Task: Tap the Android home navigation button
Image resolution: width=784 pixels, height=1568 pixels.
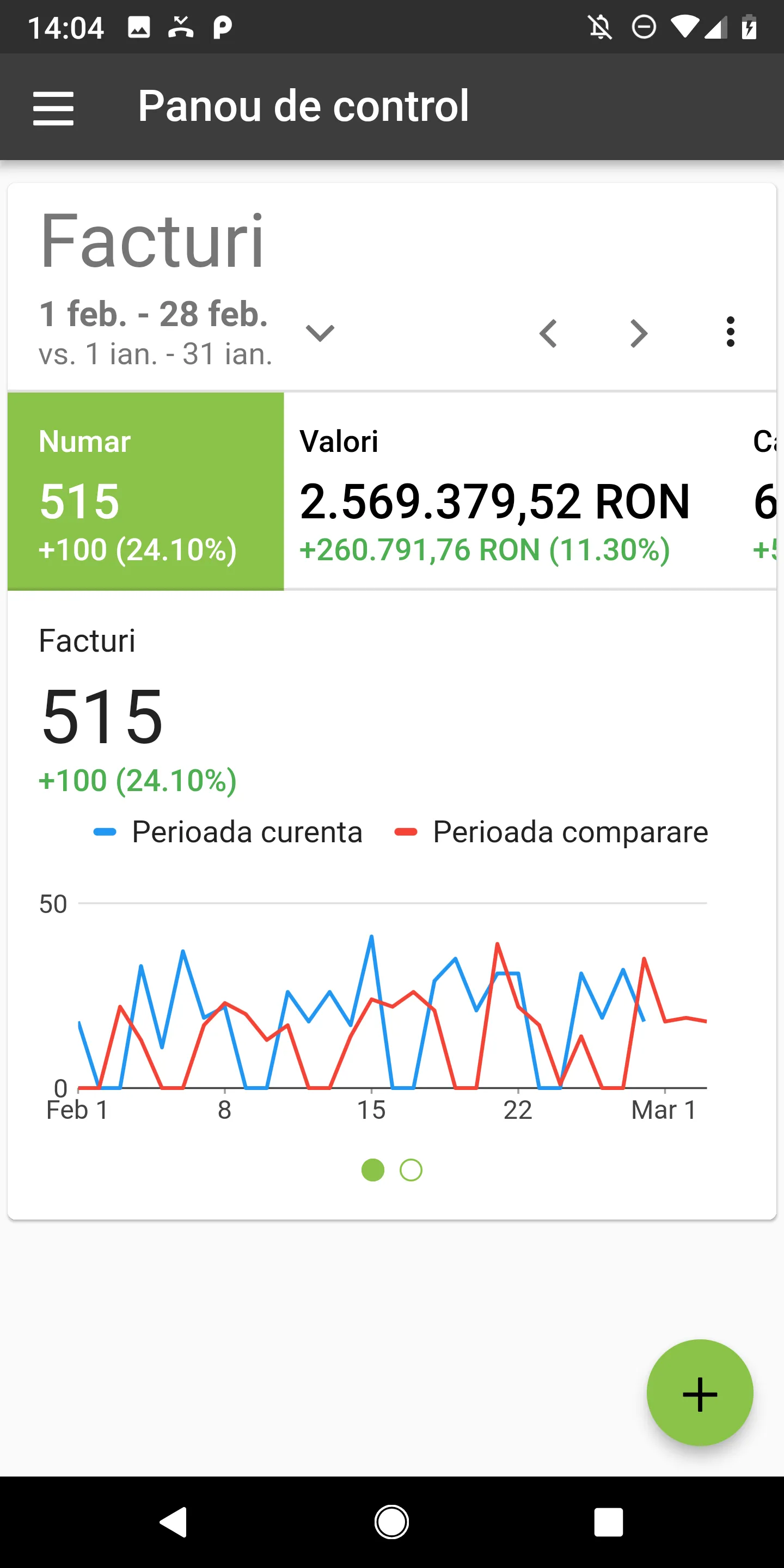Action: pos(391,1522)
